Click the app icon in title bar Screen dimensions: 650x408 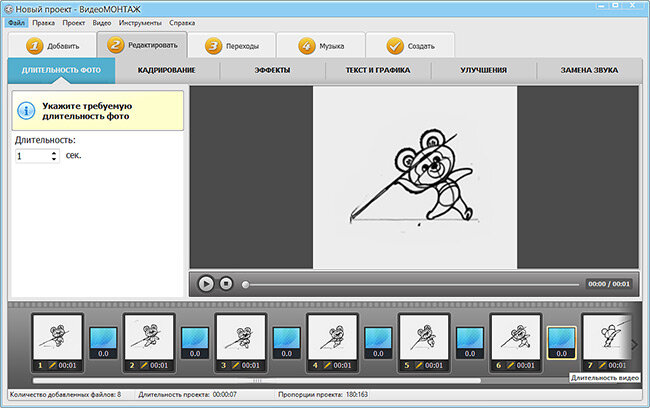tap(9, 9)
